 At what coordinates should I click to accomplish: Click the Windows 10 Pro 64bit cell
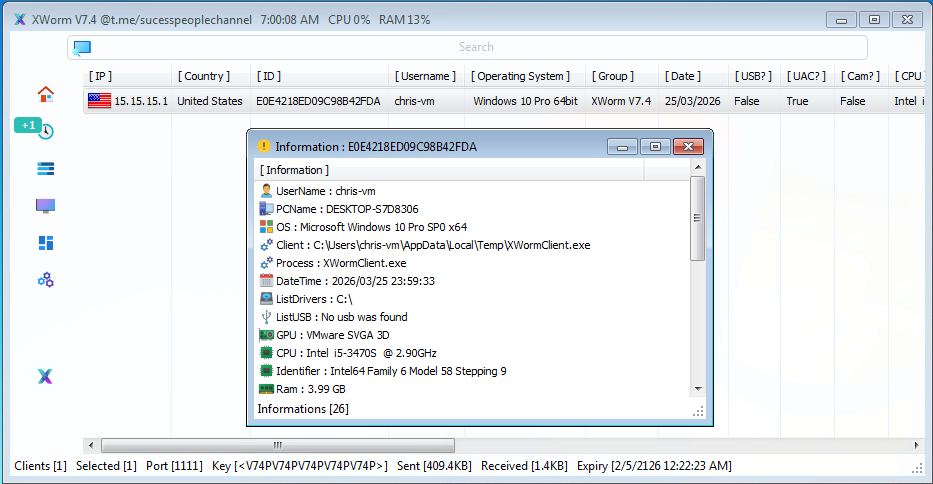coord(525,101)
